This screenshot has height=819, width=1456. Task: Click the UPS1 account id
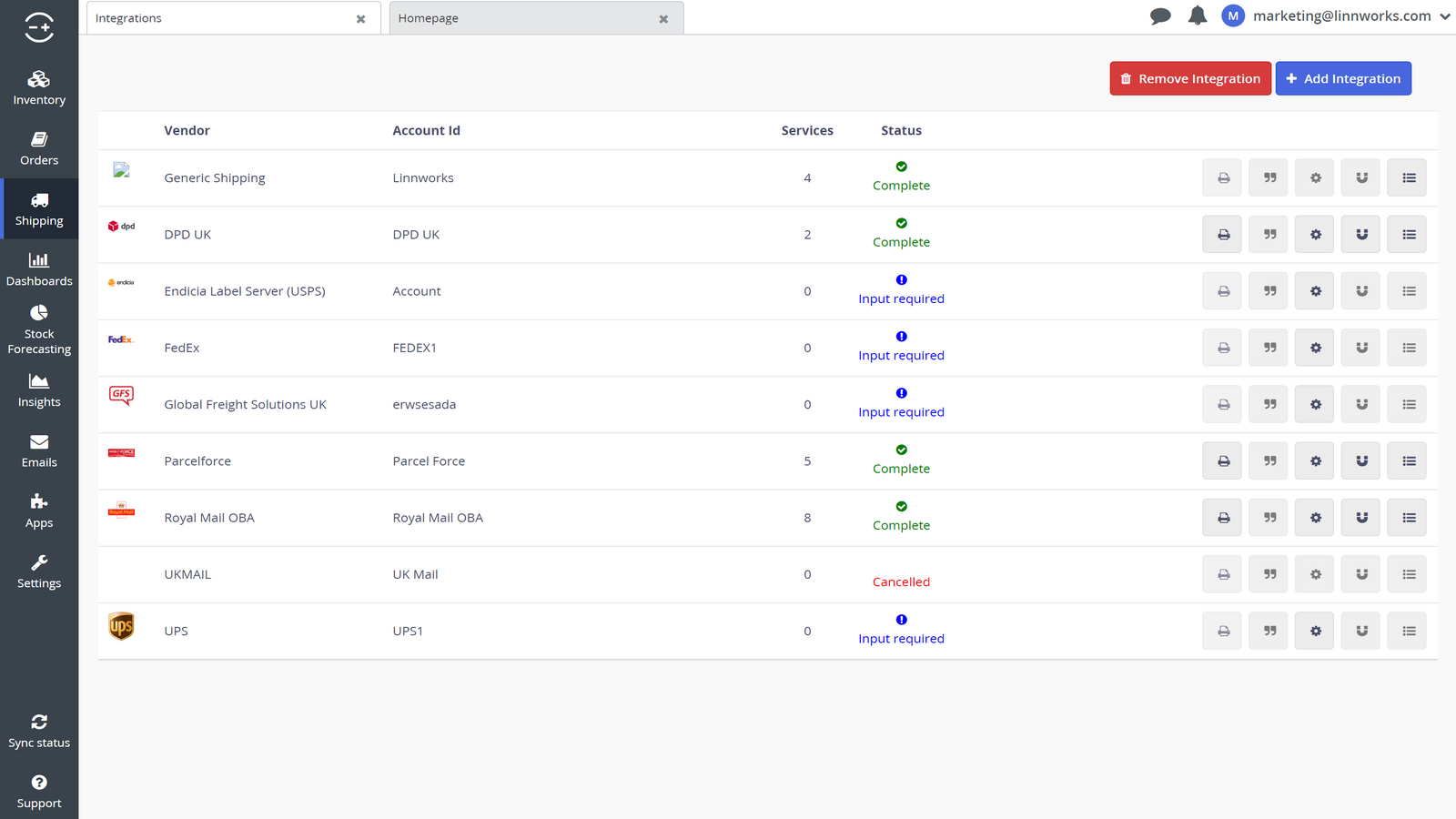[x=408, y=631]
